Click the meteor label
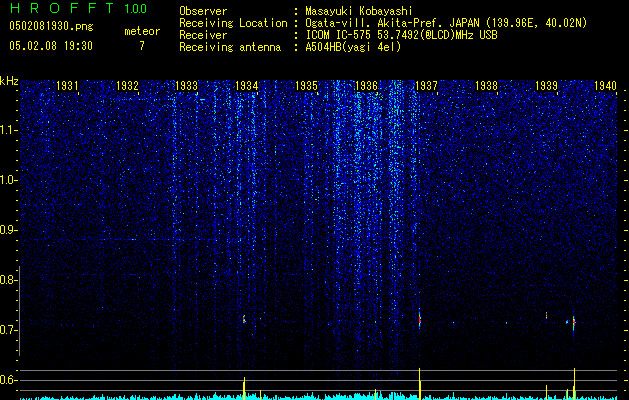The width and height of the screenshot is (629, 400). [x=142, y=31]
